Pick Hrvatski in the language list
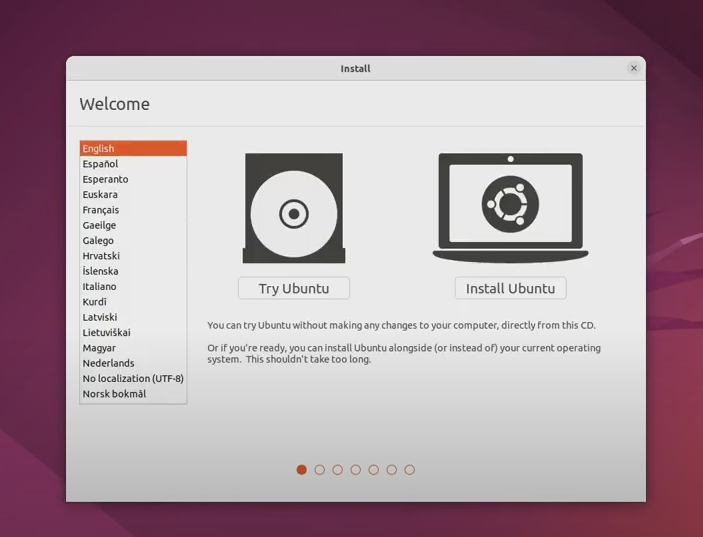This screenshot has height=537, width=703. (133, 256)
